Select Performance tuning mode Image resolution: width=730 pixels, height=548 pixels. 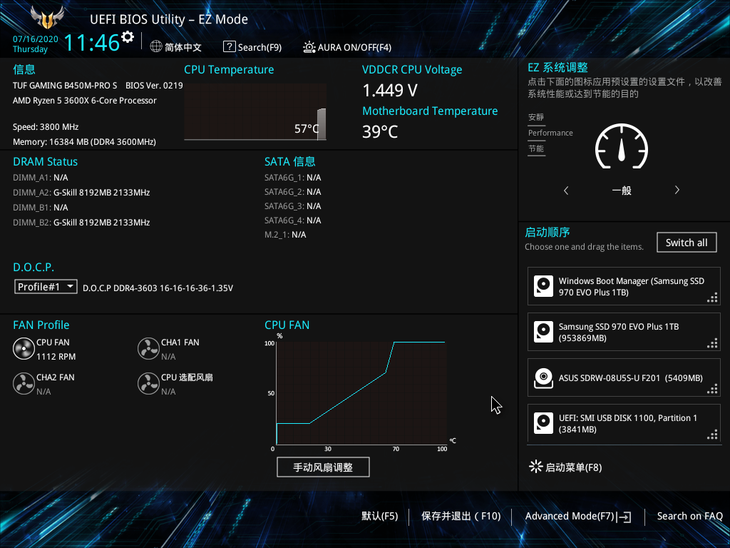coord(550,133)
